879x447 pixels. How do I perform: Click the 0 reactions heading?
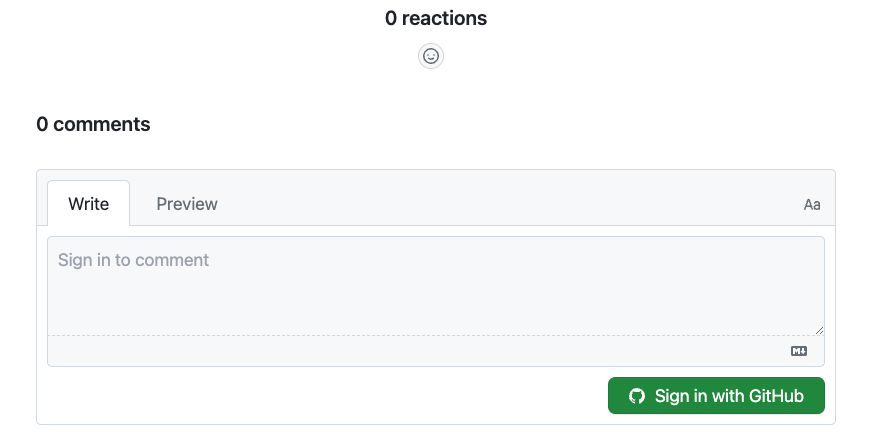coord(436,18)
